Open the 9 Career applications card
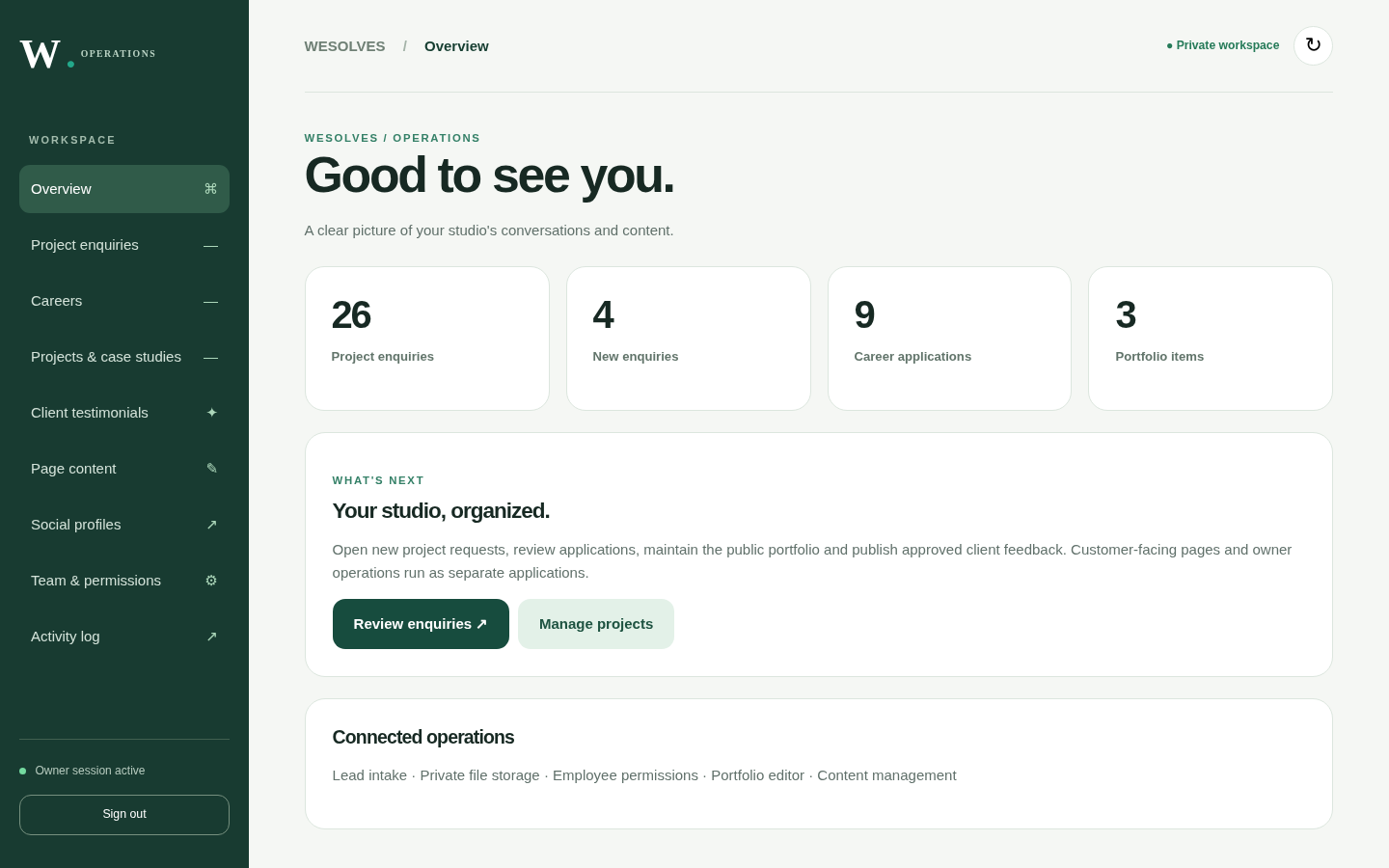1389x868 pixels. (949, 339)
